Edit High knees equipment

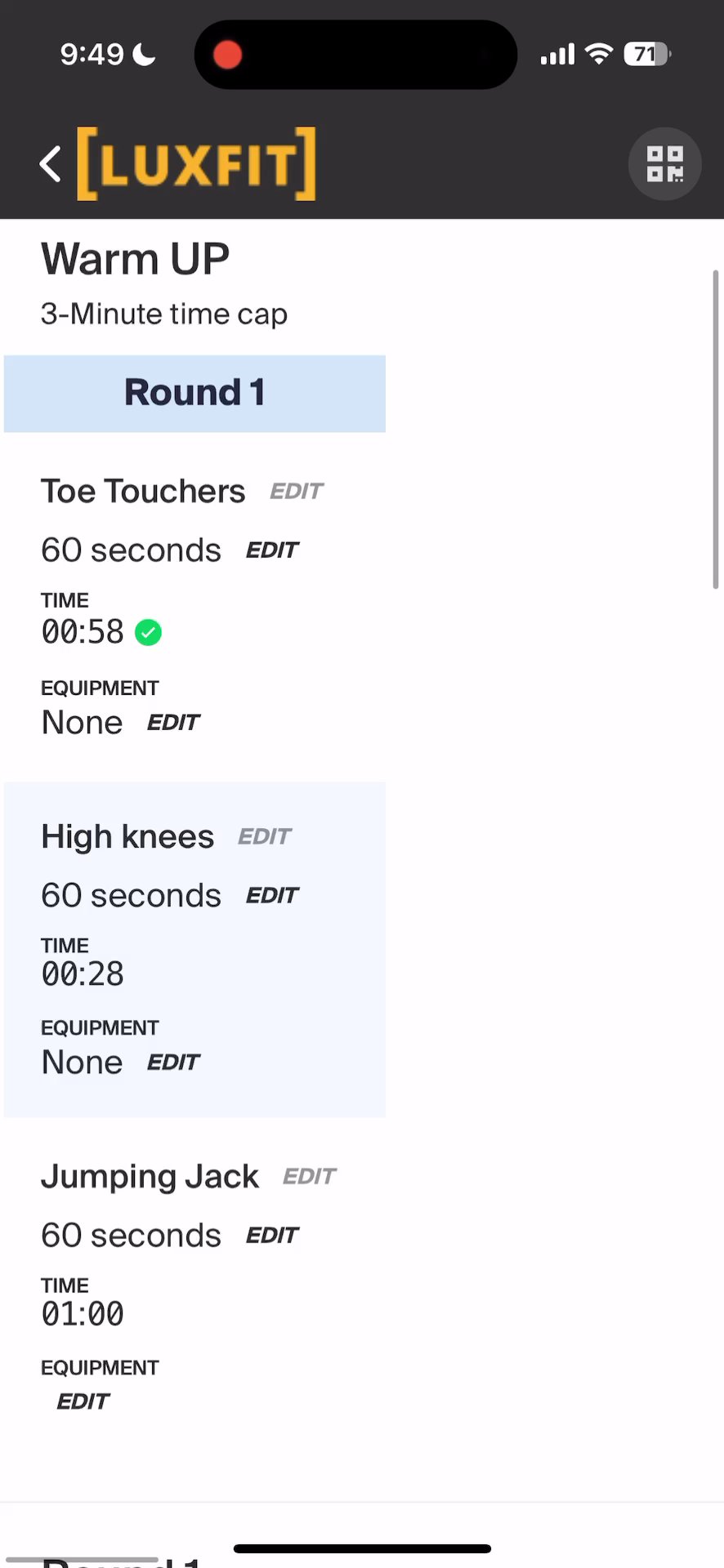[173, 1062]
